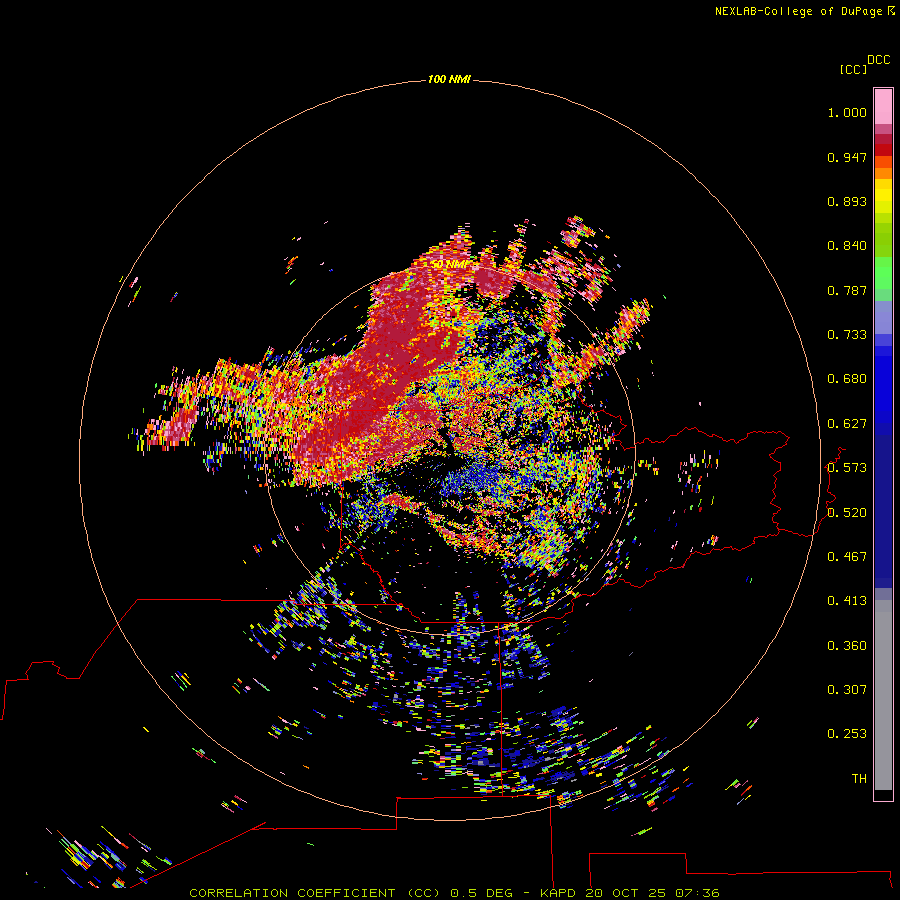Click the 0.733 legend value
Viewport: 900px width, 900px height.
pyautogui.click(x=847, y=335)
